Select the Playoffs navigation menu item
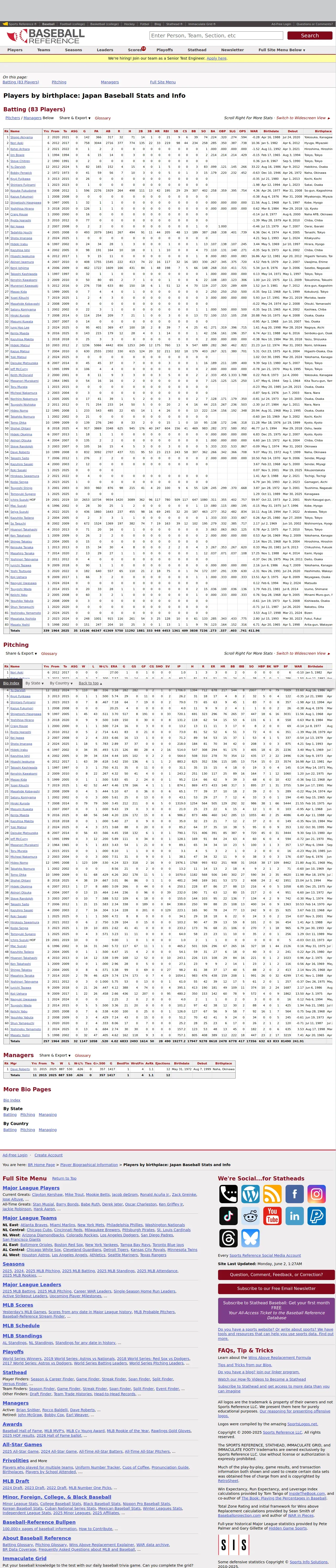Screen dimensions: 336x1568 pyautogui.click(x=164, y=50)
